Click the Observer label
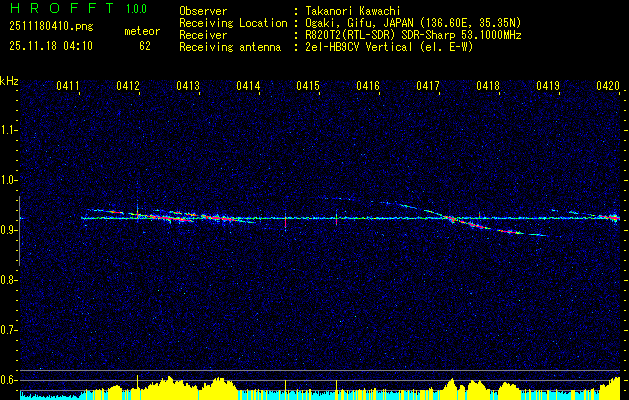Viewport: 629px width, 400px height. point(203,11)
